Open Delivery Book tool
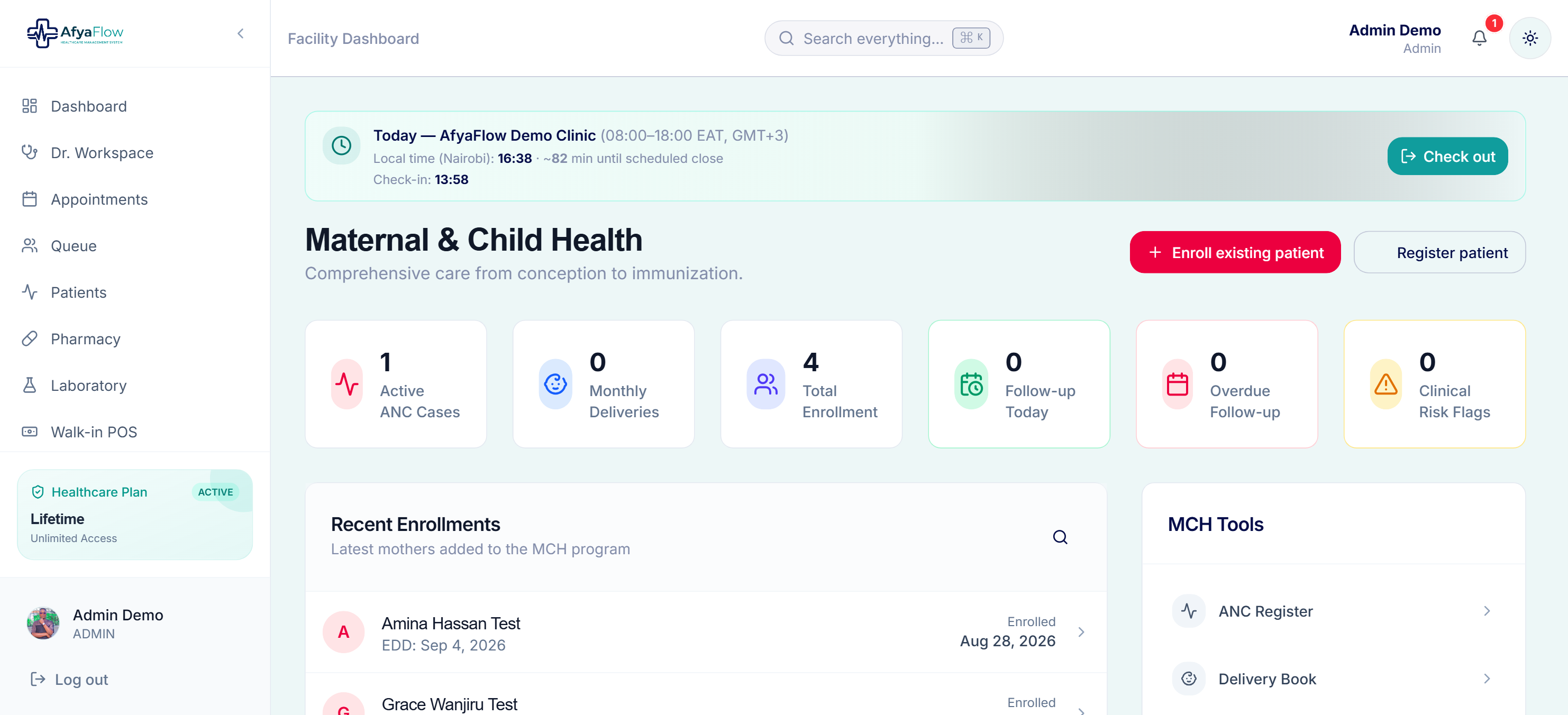This screenshot has height=715, width=1568. [x=1333, y=679]
